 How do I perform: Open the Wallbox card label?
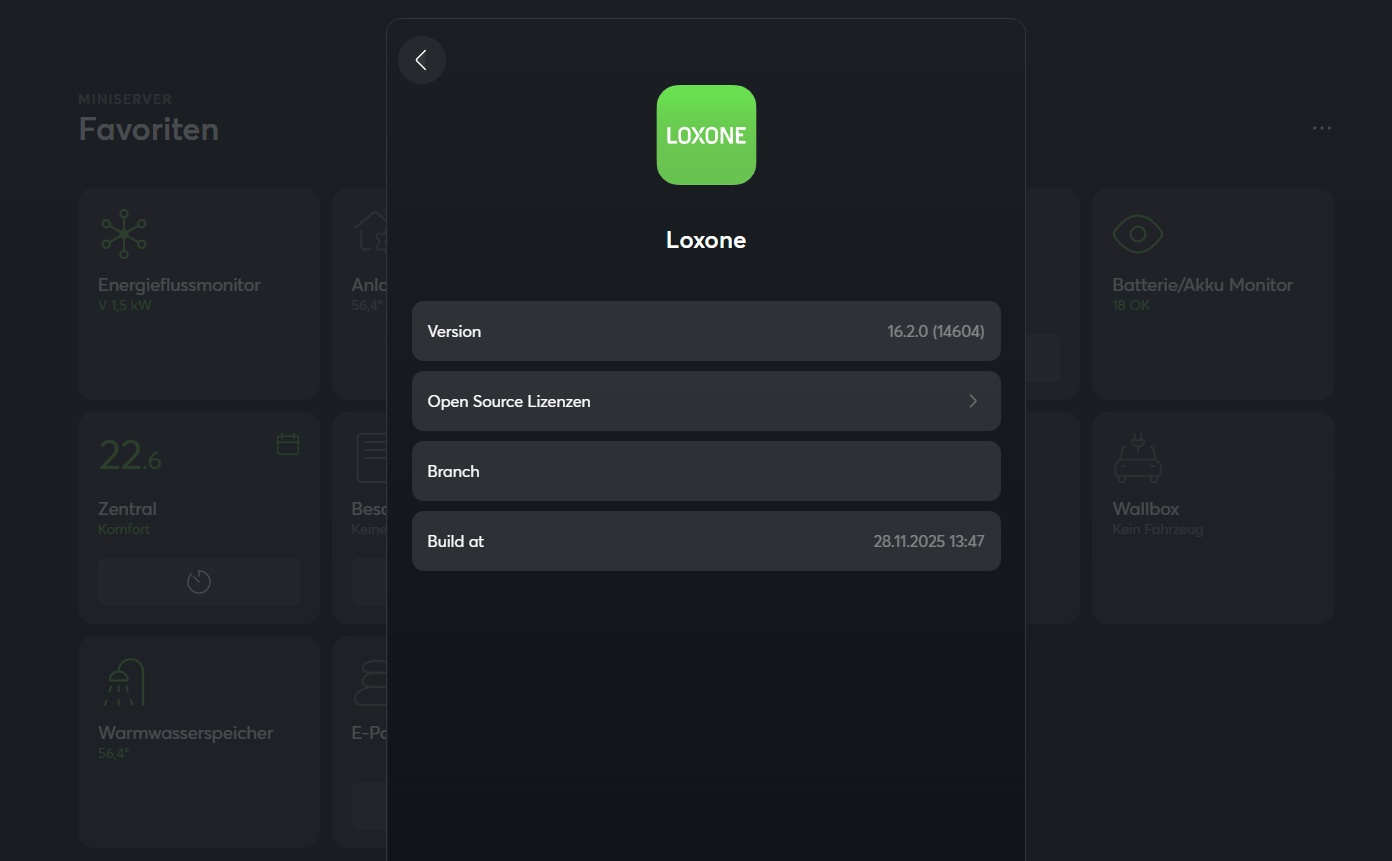click(1146, 509)
